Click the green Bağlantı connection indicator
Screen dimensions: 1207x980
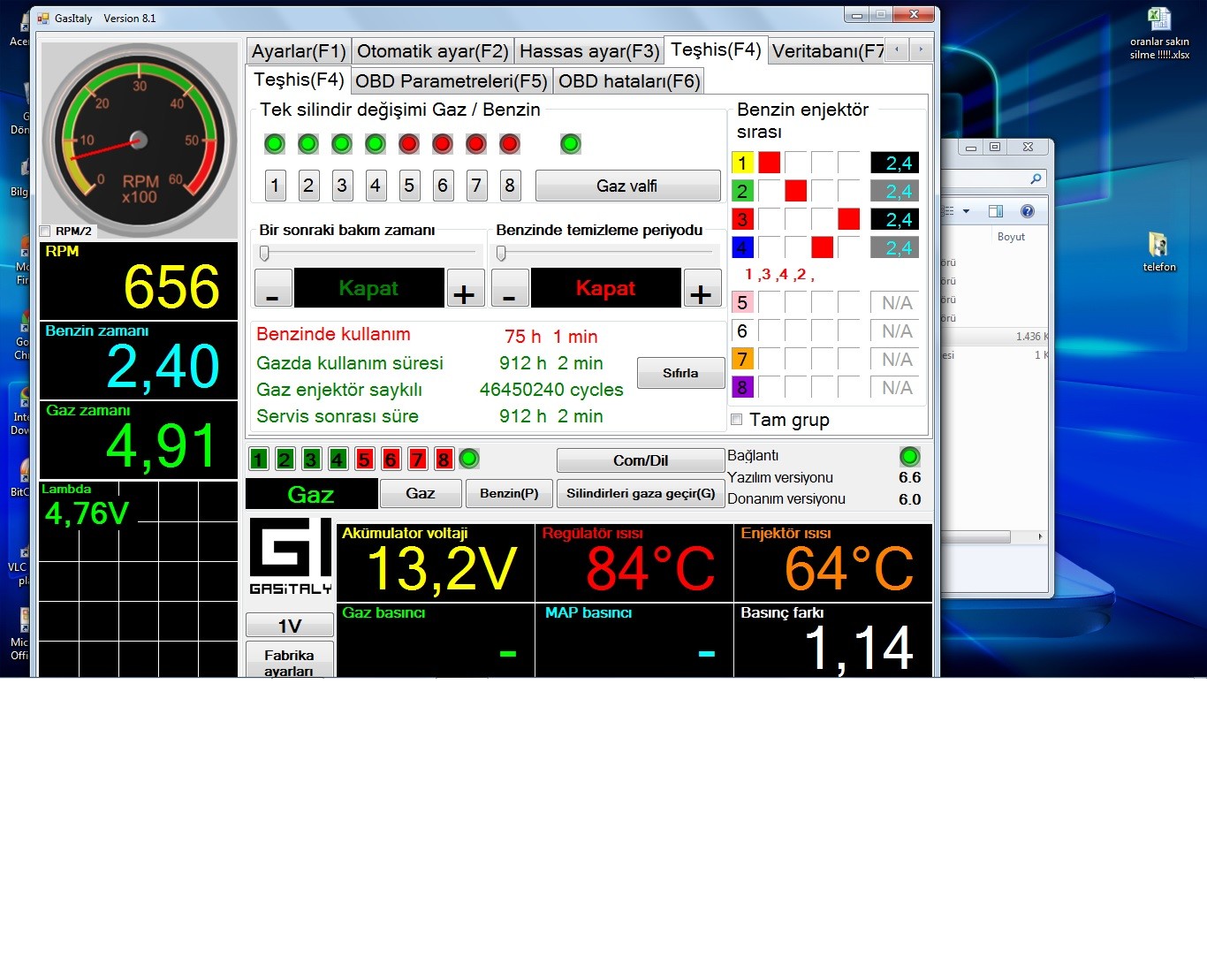click(909, 457)
